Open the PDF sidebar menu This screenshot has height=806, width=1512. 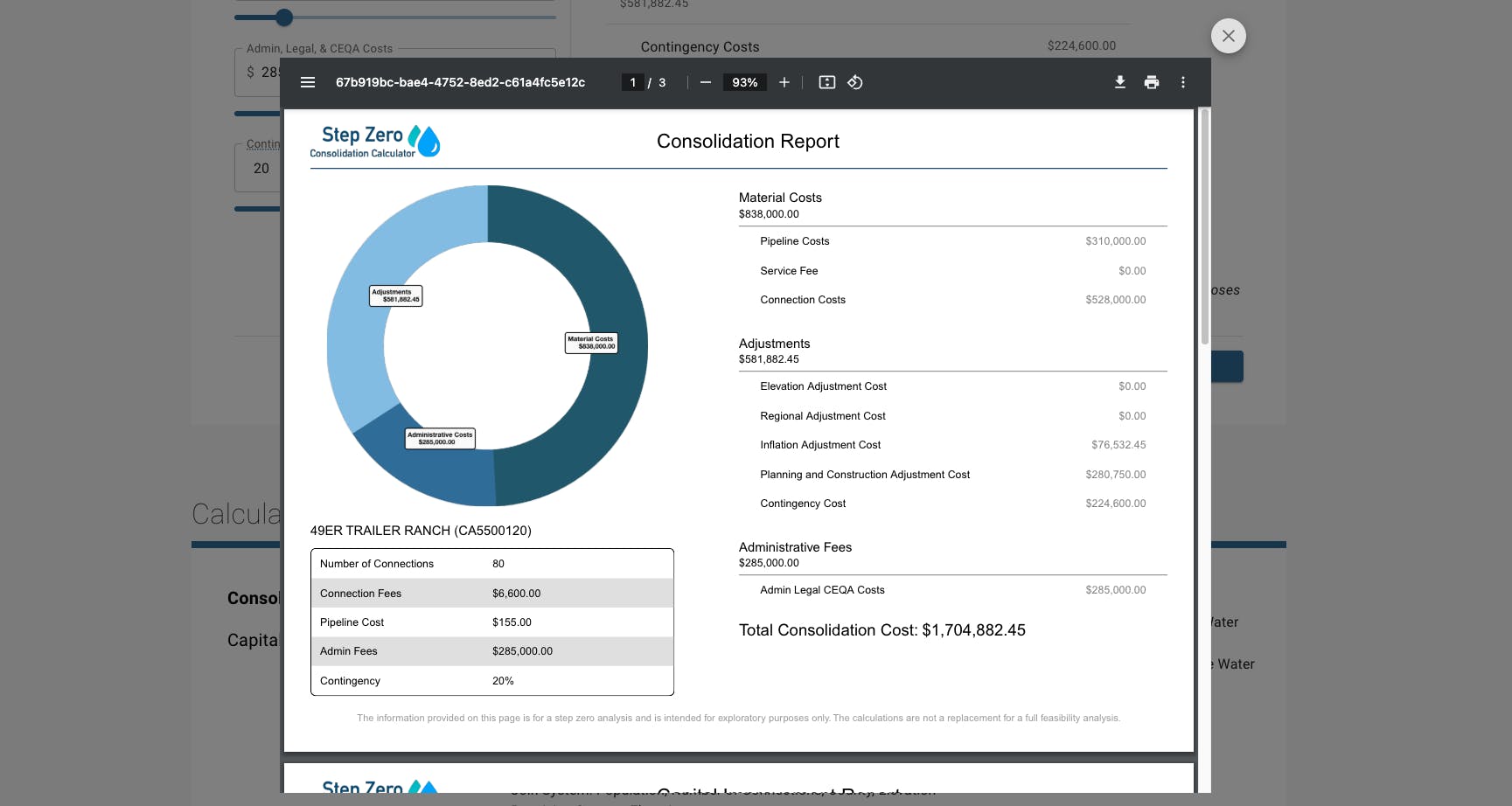pos(308,82)
